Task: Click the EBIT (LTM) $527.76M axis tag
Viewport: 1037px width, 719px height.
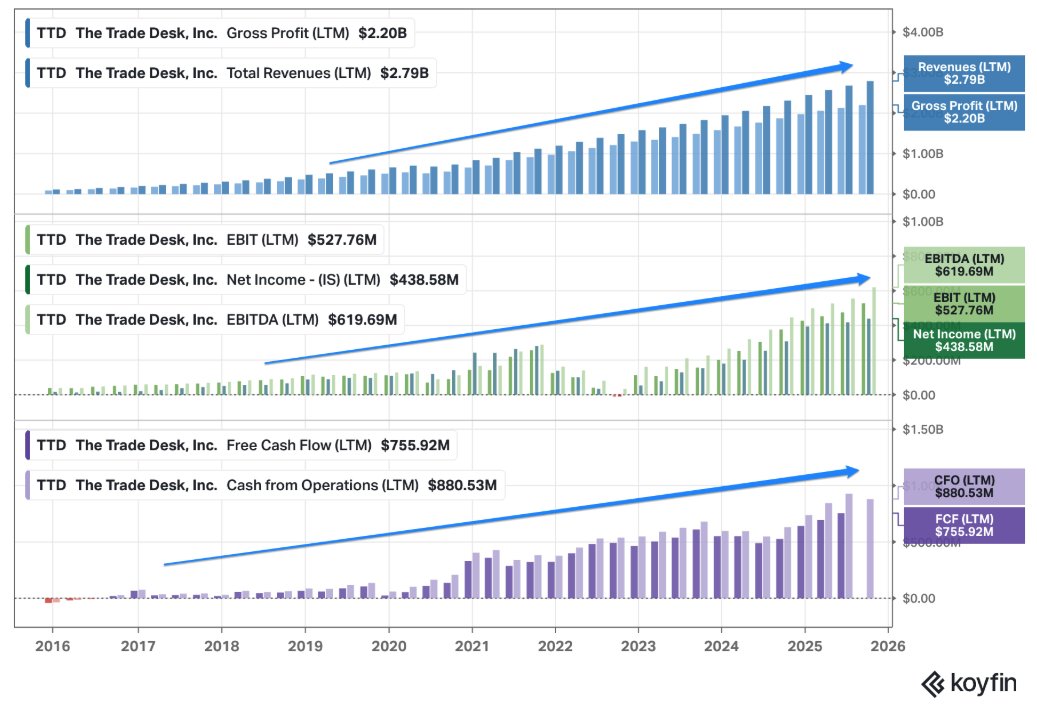Action: point(964,304)
